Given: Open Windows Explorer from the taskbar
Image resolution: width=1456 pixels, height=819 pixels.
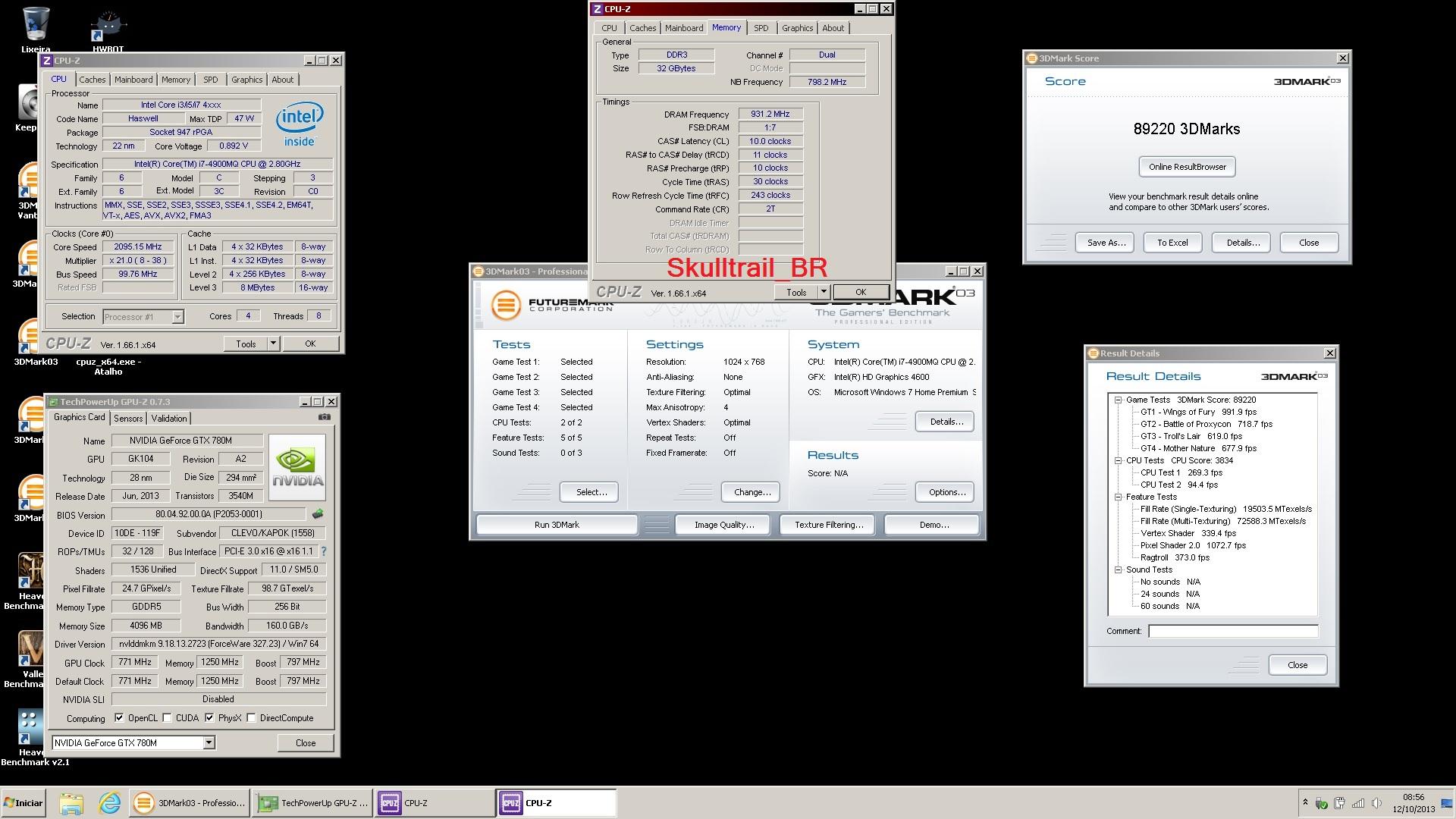Looking at the screenshot, I should tap(71, 803).
